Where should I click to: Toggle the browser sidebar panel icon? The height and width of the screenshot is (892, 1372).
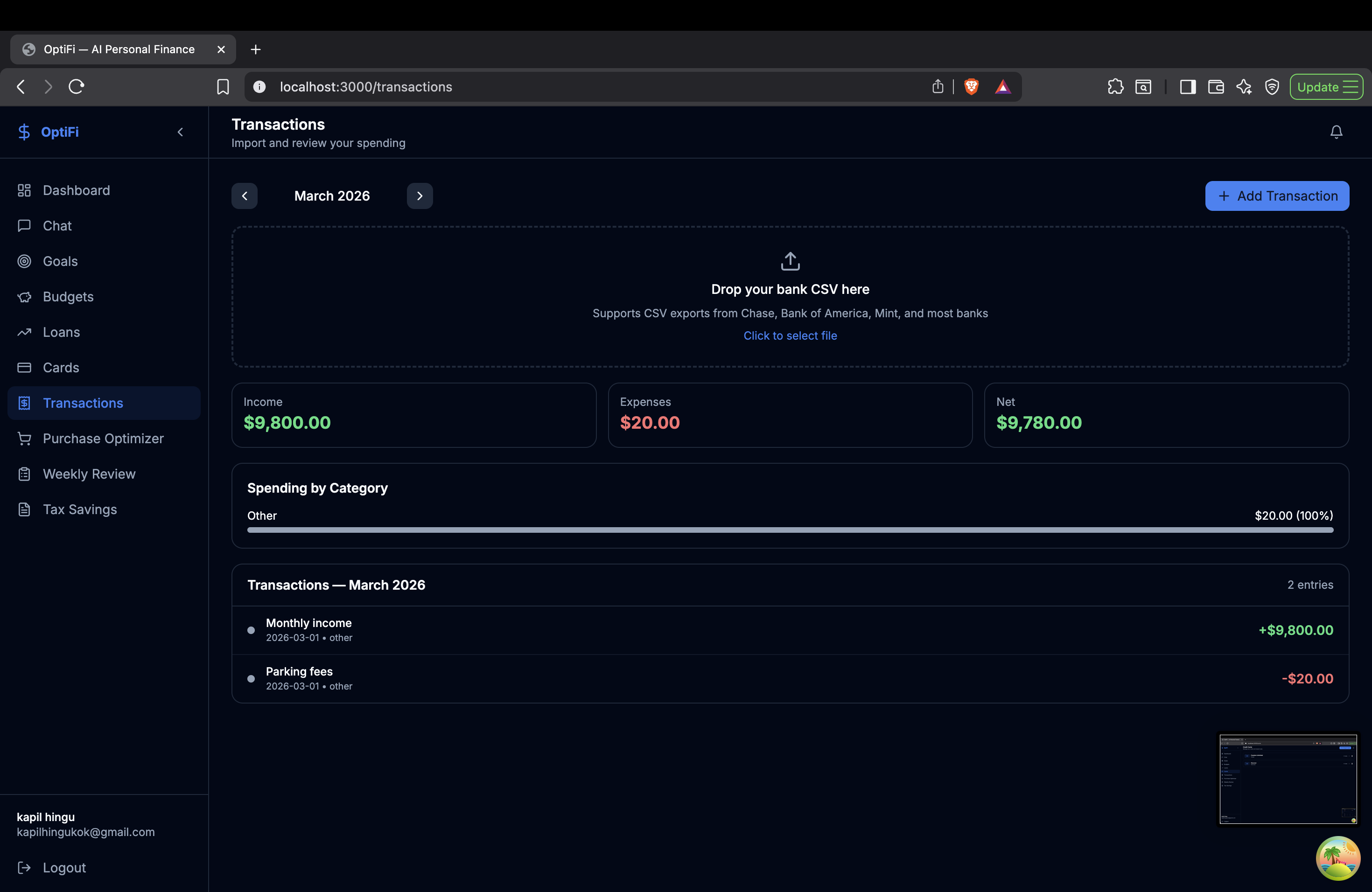1187,86
